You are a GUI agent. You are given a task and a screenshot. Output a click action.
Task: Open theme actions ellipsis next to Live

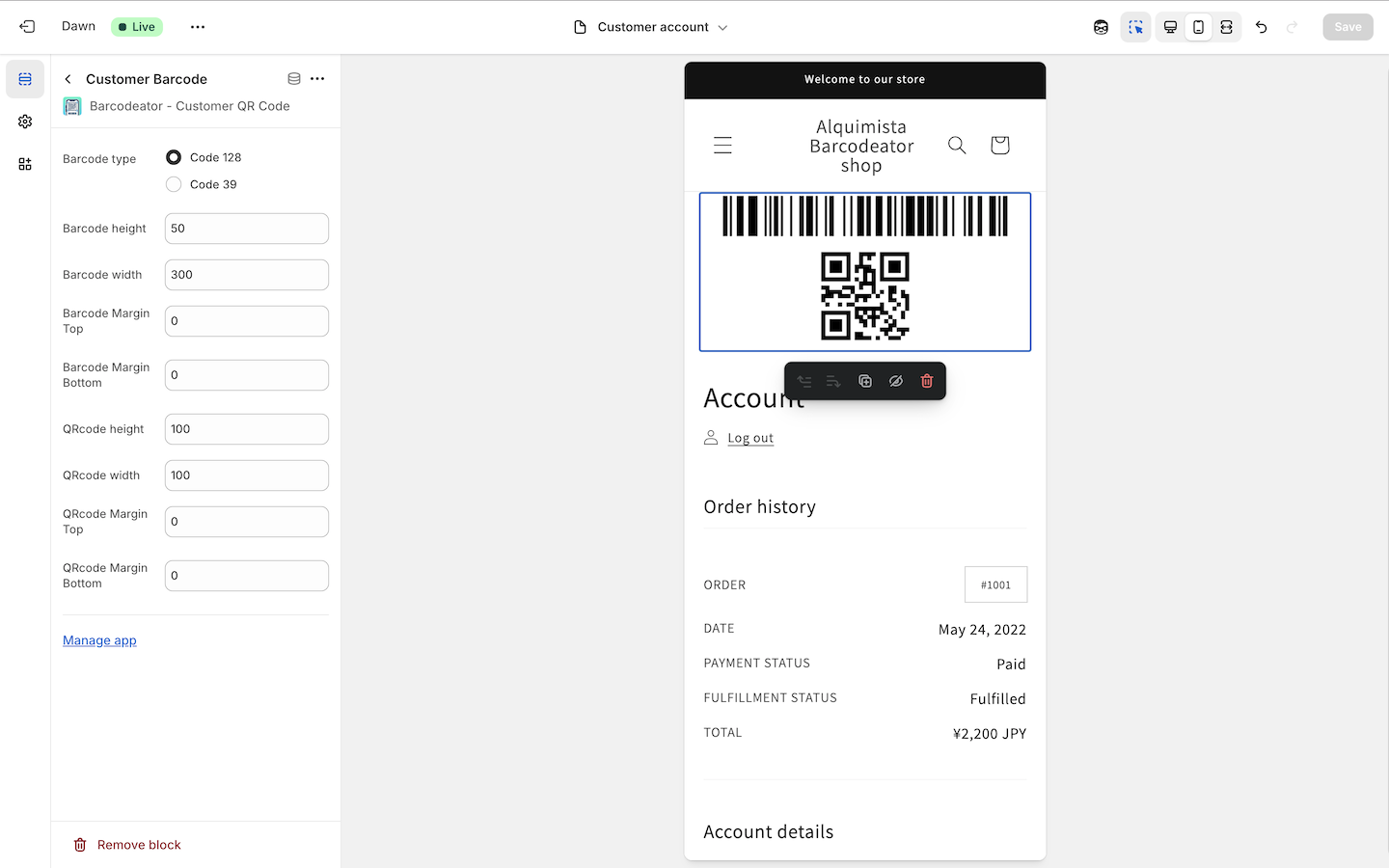[x=198, y=27]
